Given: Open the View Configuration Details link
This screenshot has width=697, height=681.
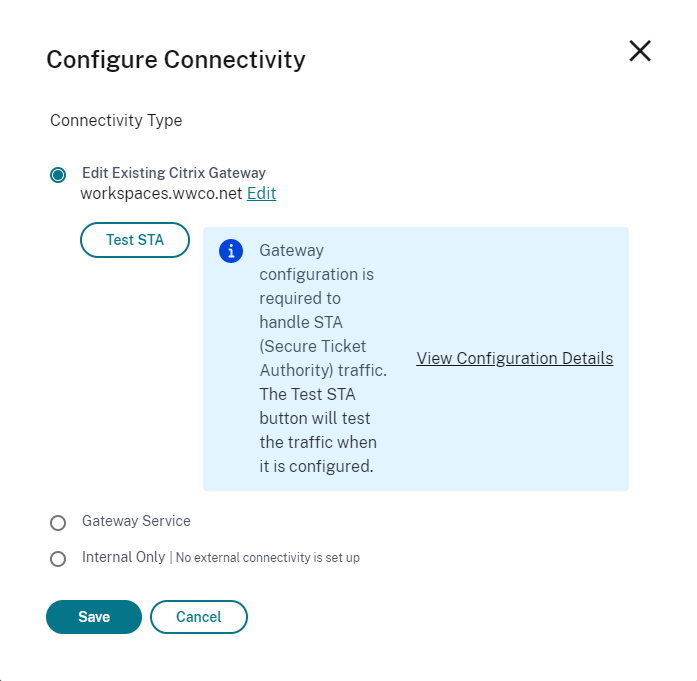Looking at the screenshot, I should pos(514,359).
